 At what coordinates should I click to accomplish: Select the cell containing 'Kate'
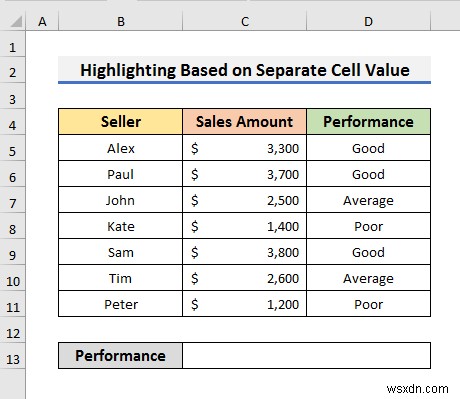click(121, 226)
